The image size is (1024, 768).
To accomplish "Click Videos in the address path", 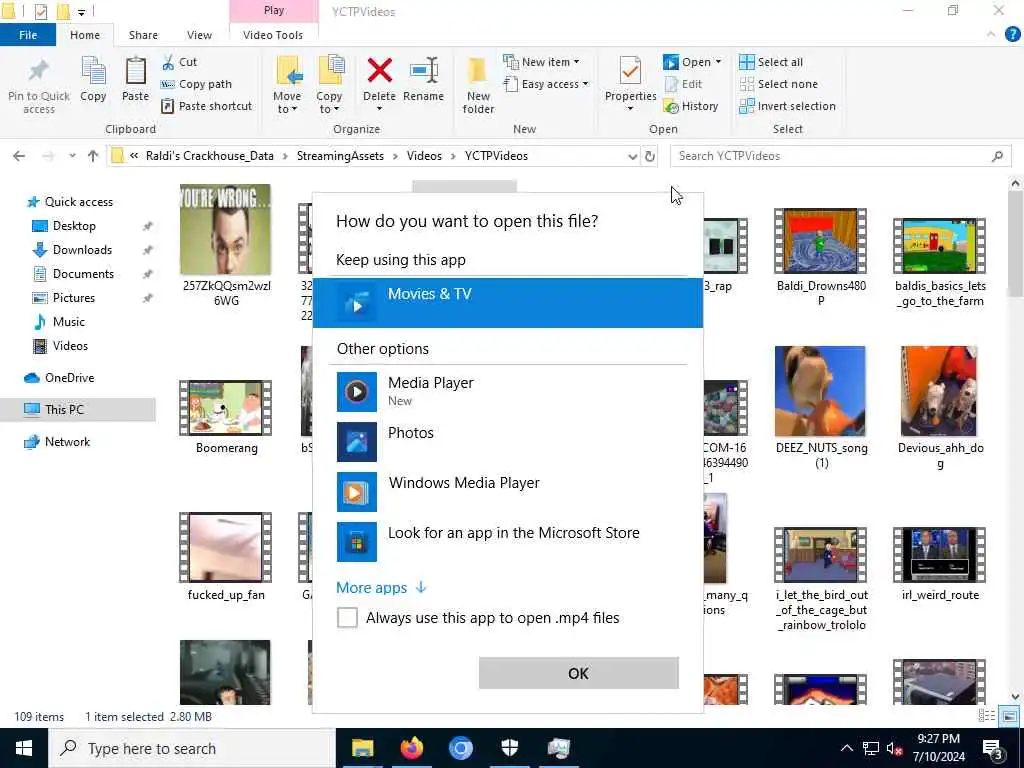I will [424, 156].
